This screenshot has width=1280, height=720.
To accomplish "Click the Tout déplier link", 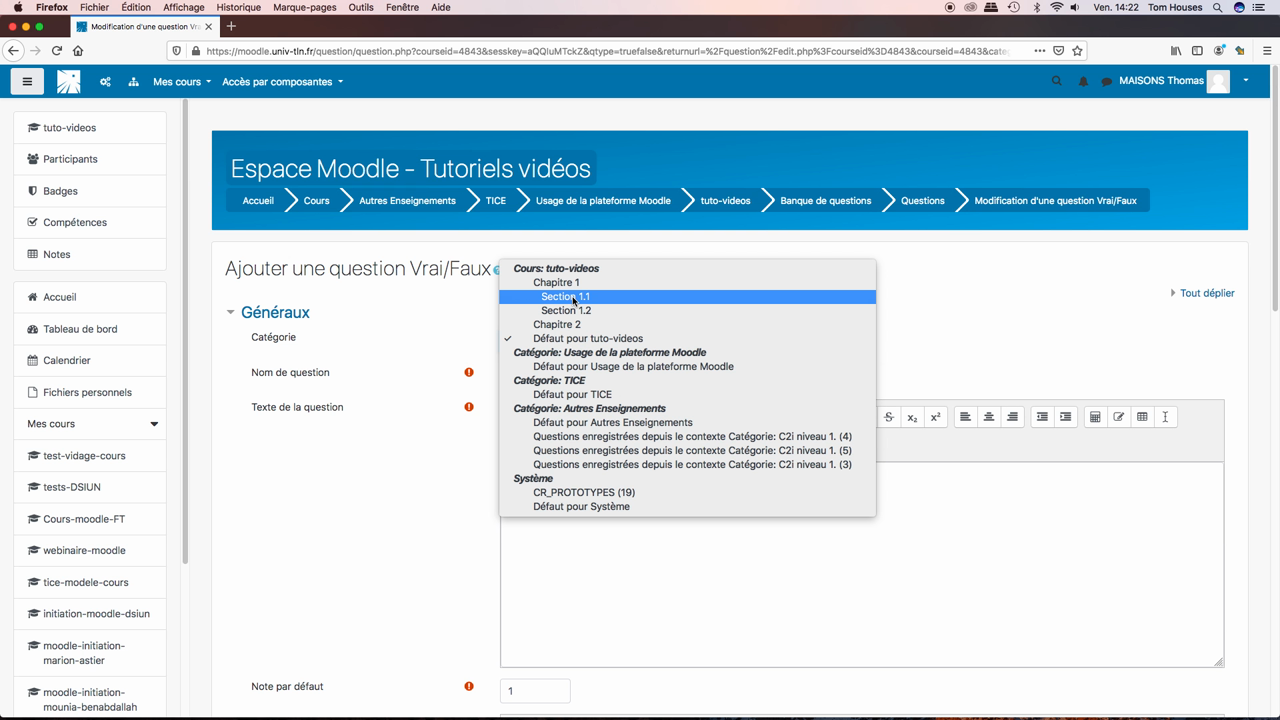I will [x=1206, y=293].
